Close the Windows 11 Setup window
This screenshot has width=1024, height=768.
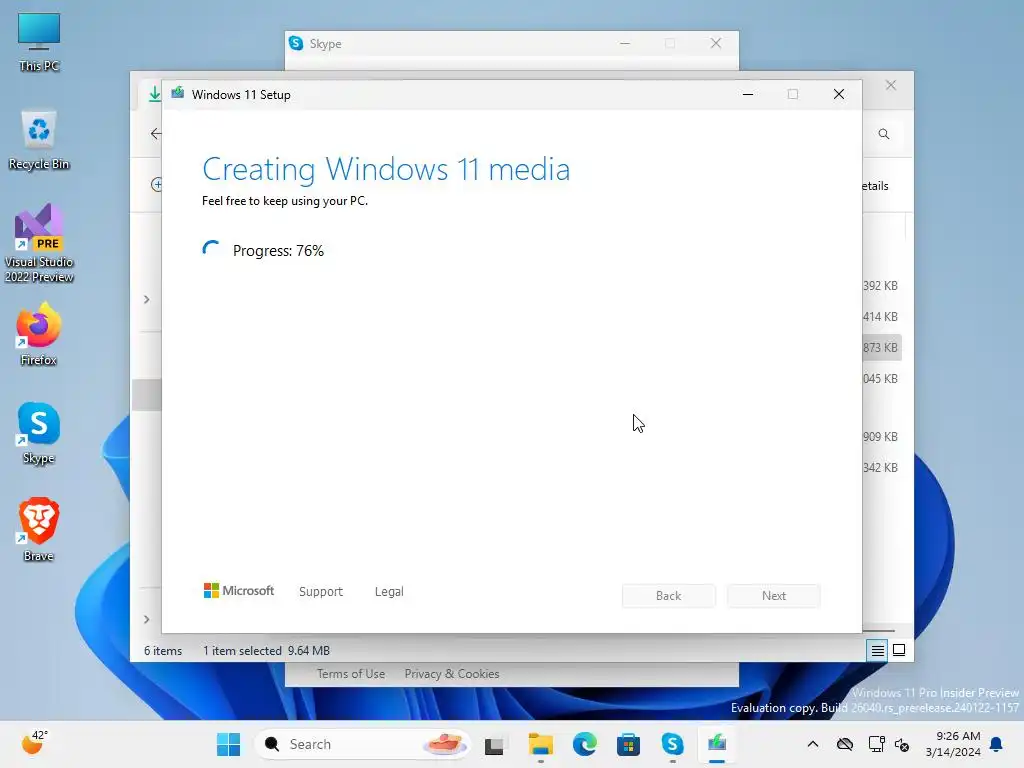(x=839, y=95)
